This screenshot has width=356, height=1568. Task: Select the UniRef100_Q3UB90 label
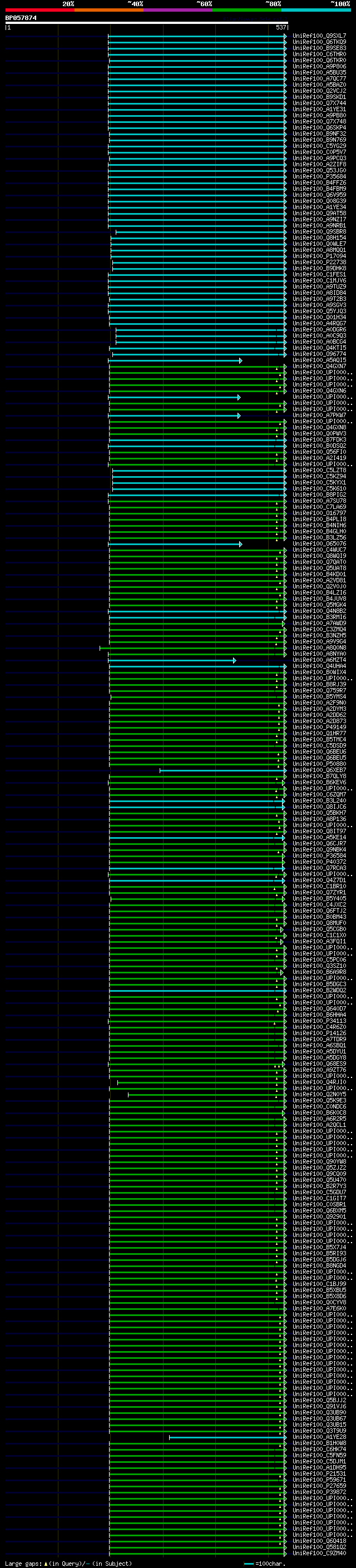click(x=319, y=1412)
